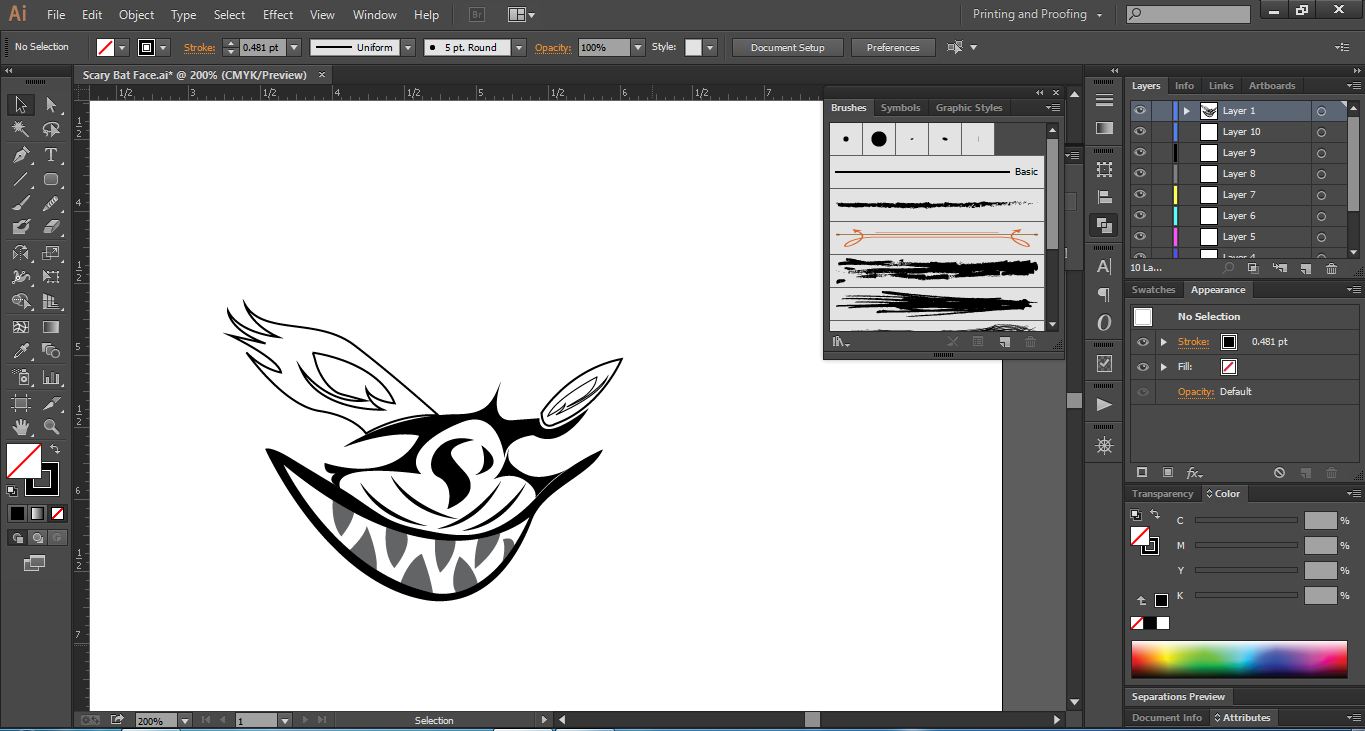Click the Preferences button
This screenshot has height=731, width=1365.
(x=892, y=47)
